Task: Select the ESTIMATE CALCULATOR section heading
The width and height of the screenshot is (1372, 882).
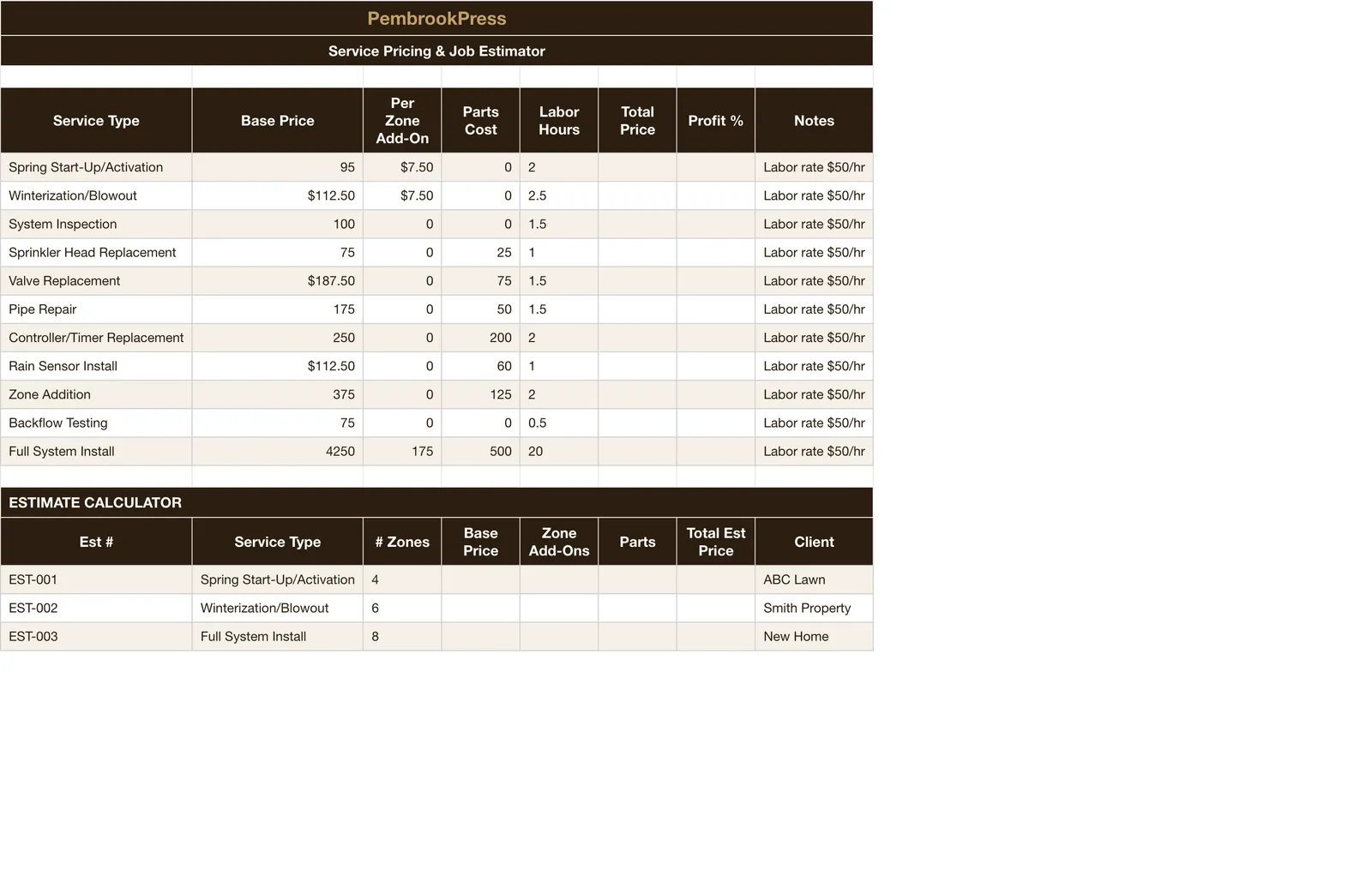Action: pyautogui.click(x=436, y=502)
